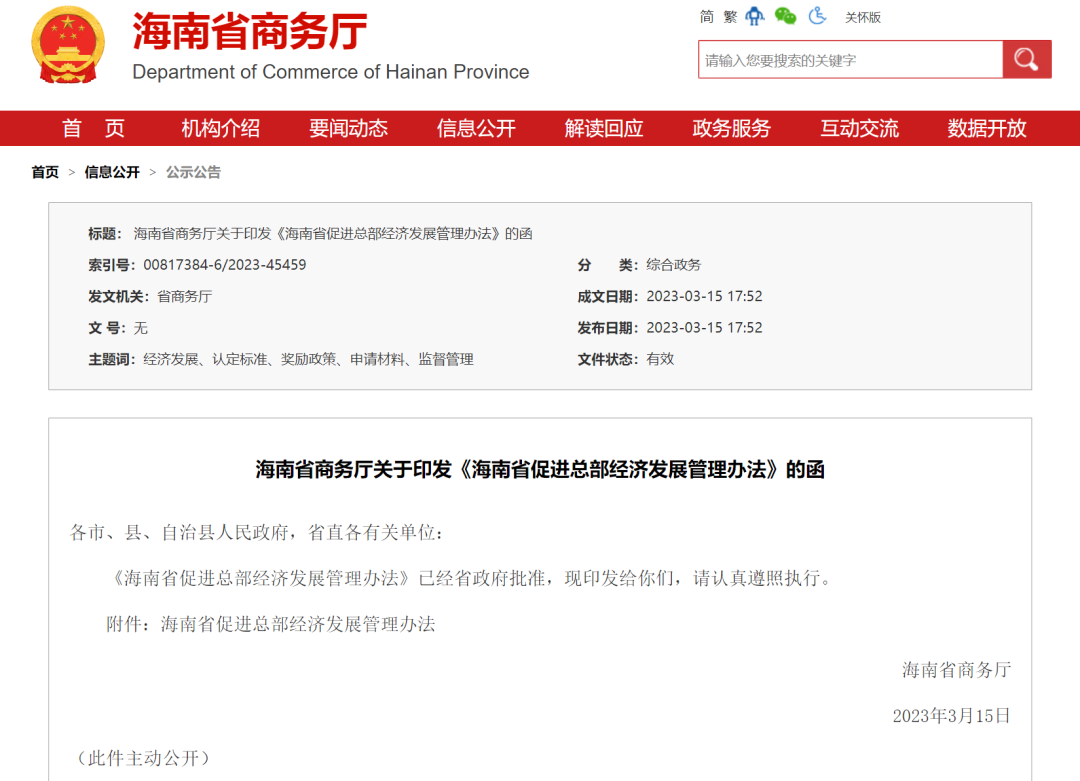Open the WeChat icon
Image resolution: width=1080 pixels, height=781 pixels.
coord(785,16)
